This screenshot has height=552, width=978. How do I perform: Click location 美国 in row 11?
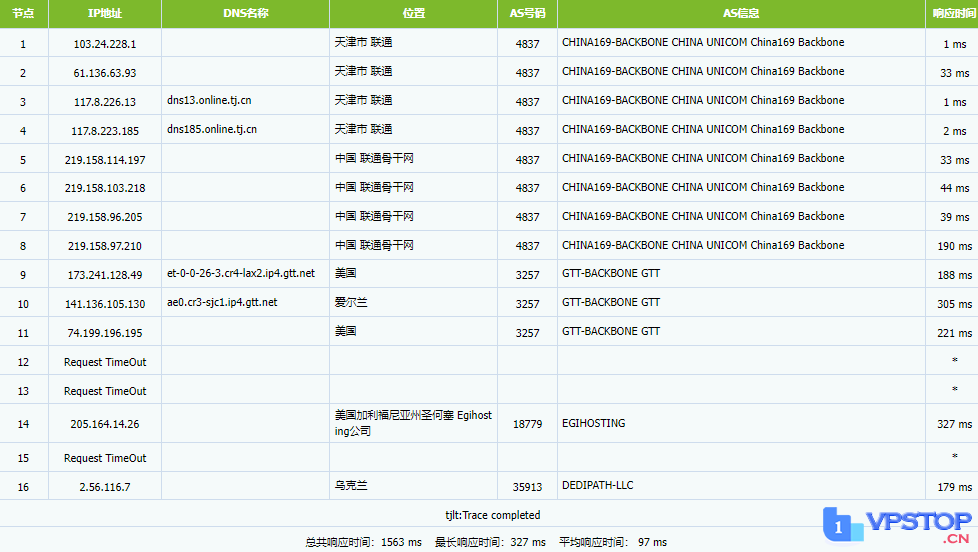[x=346, y=331]
